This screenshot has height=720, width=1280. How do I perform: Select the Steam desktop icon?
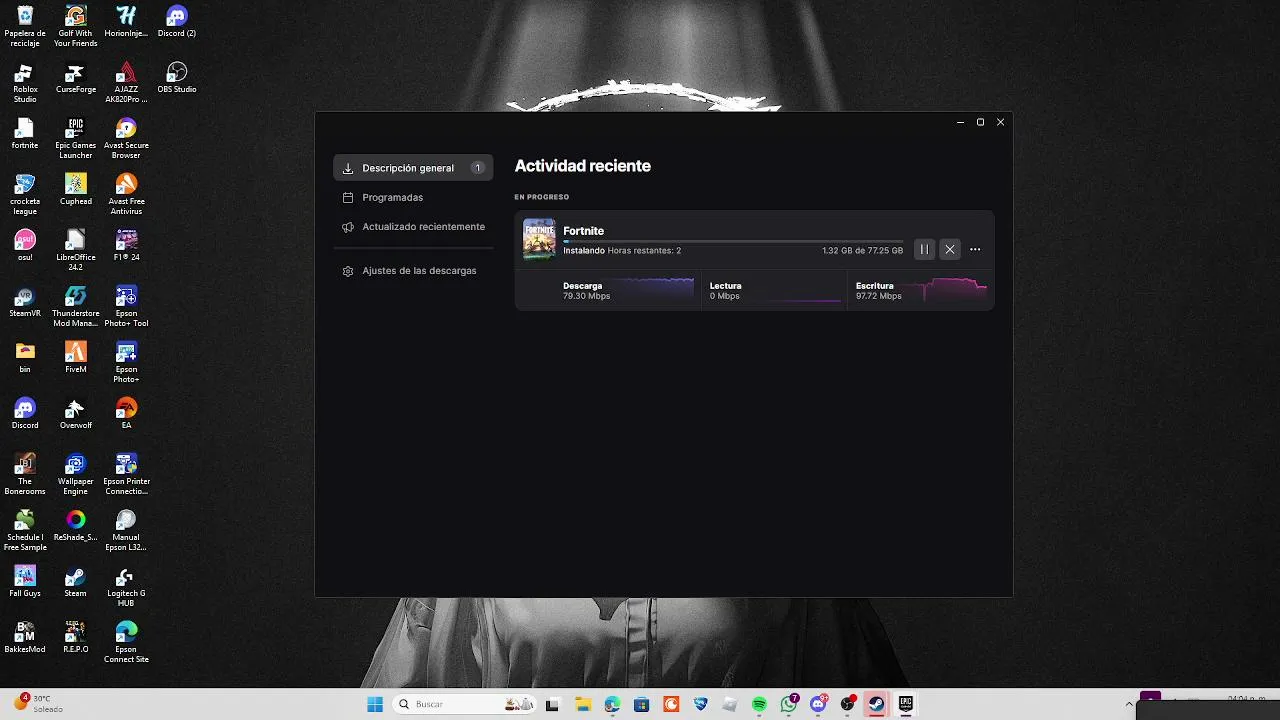click(76, 582)
